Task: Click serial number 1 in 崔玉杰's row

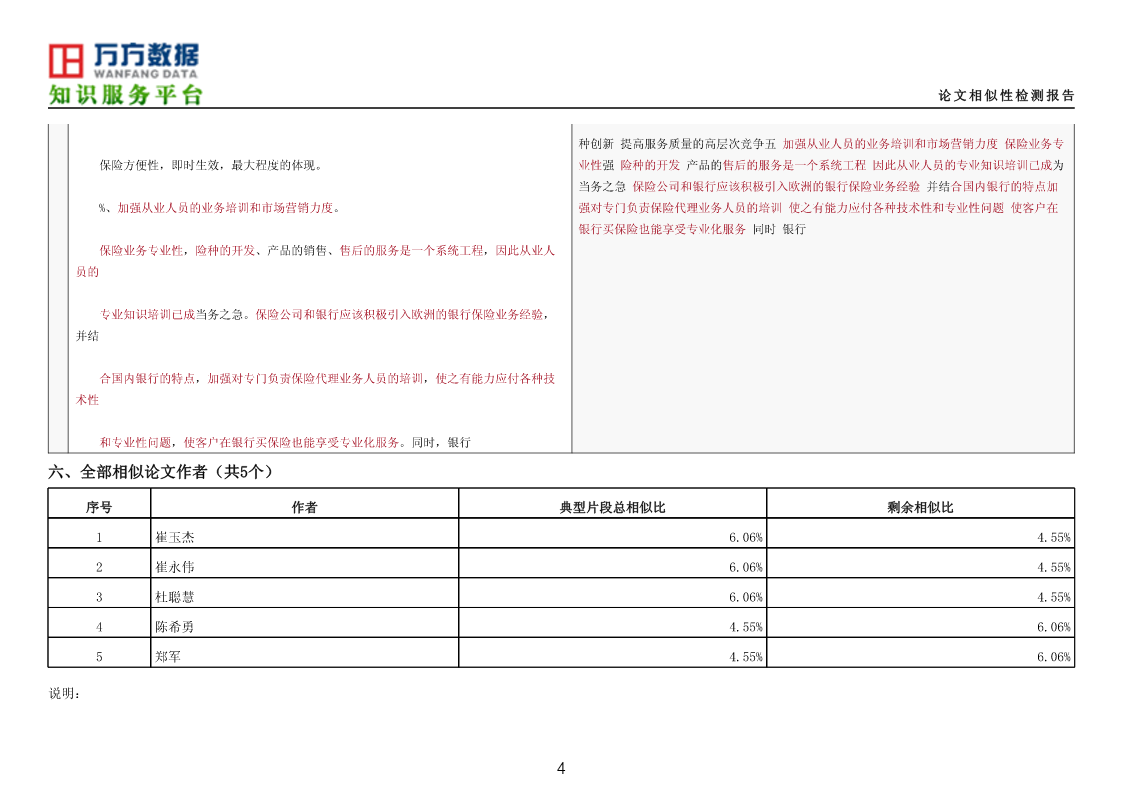Action: [99, 538]
